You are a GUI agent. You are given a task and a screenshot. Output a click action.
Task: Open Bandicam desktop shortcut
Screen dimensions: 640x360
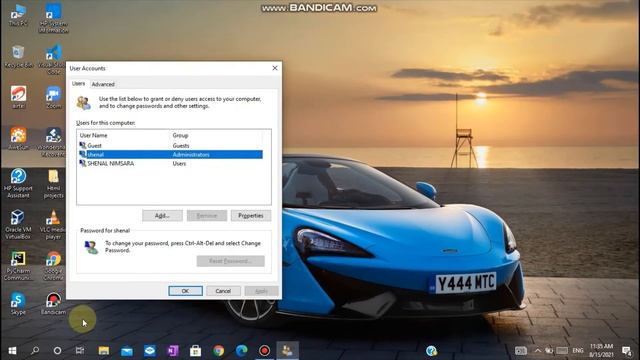point(53,304)
